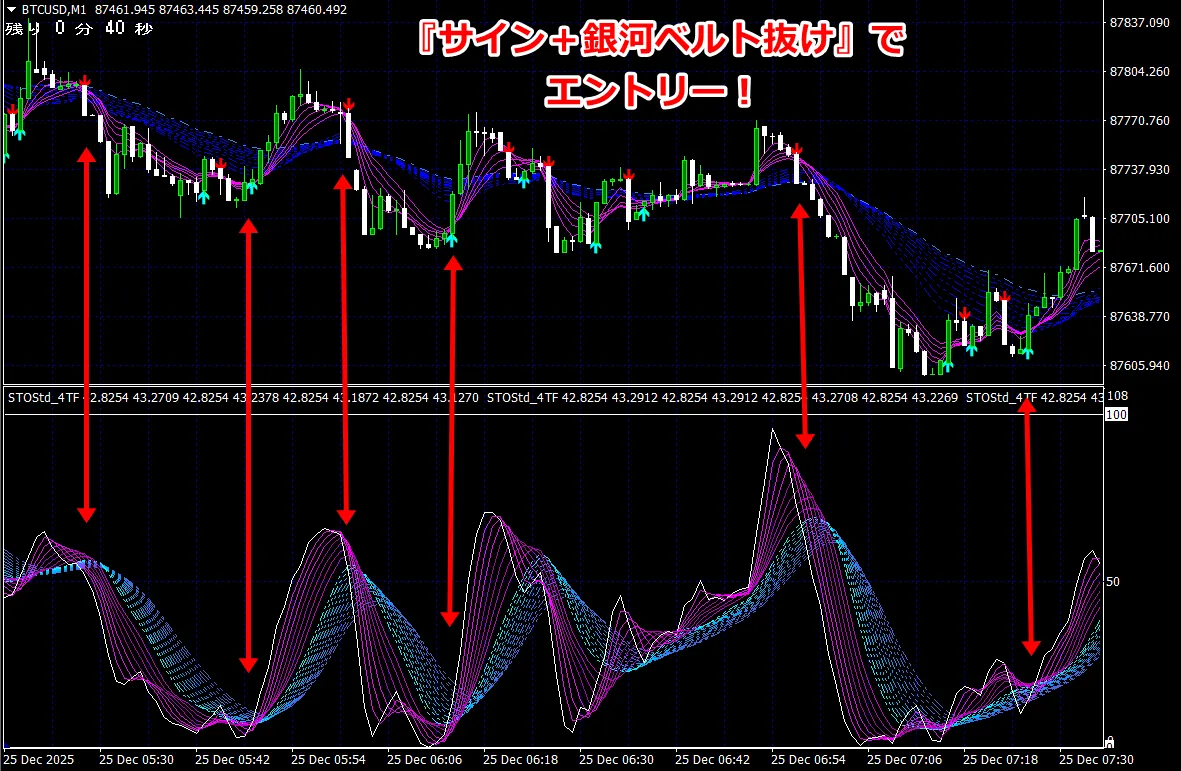
Task: Click price scale label 87770.760
Action: point(1140,120)
